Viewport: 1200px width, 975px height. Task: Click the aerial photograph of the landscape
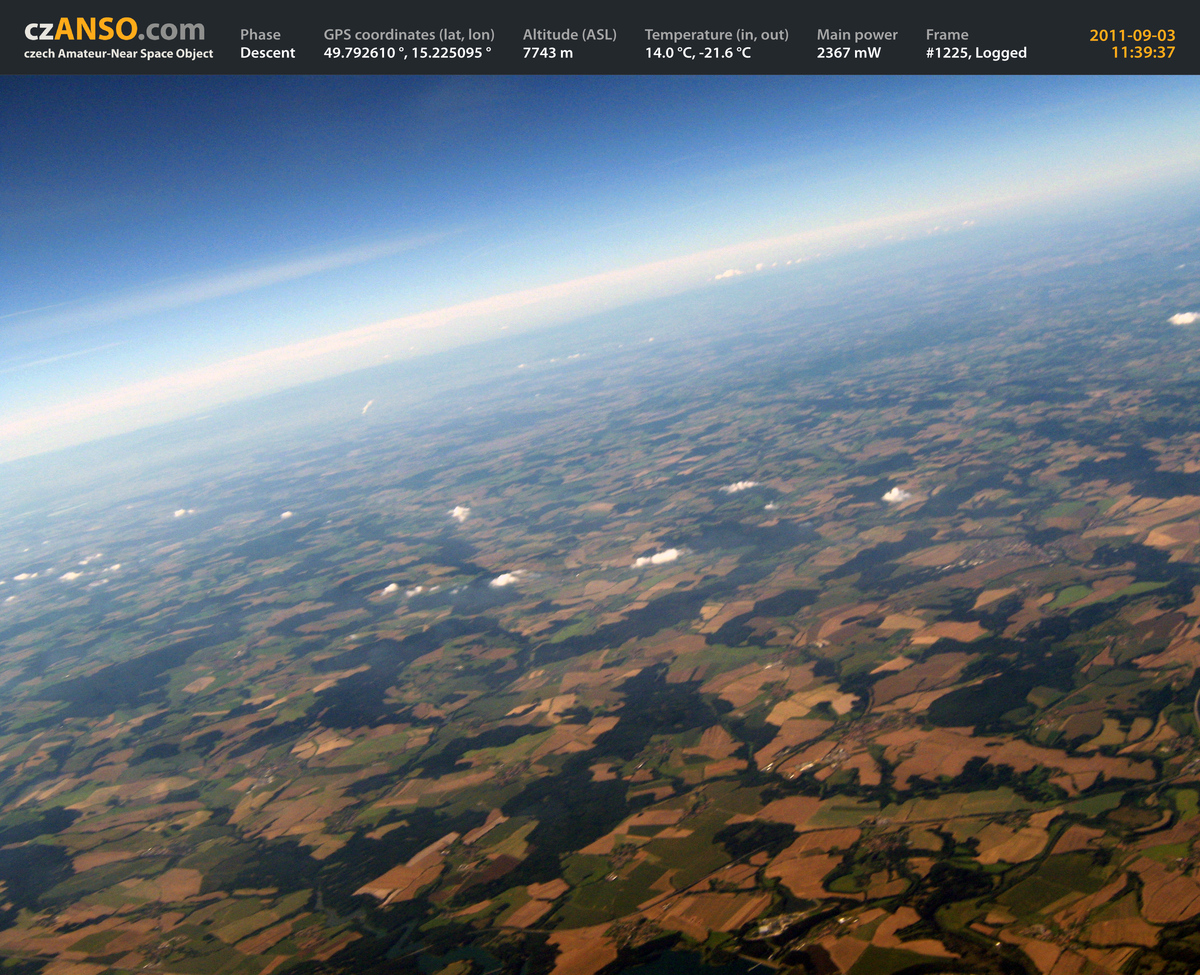tap(600, 525)
